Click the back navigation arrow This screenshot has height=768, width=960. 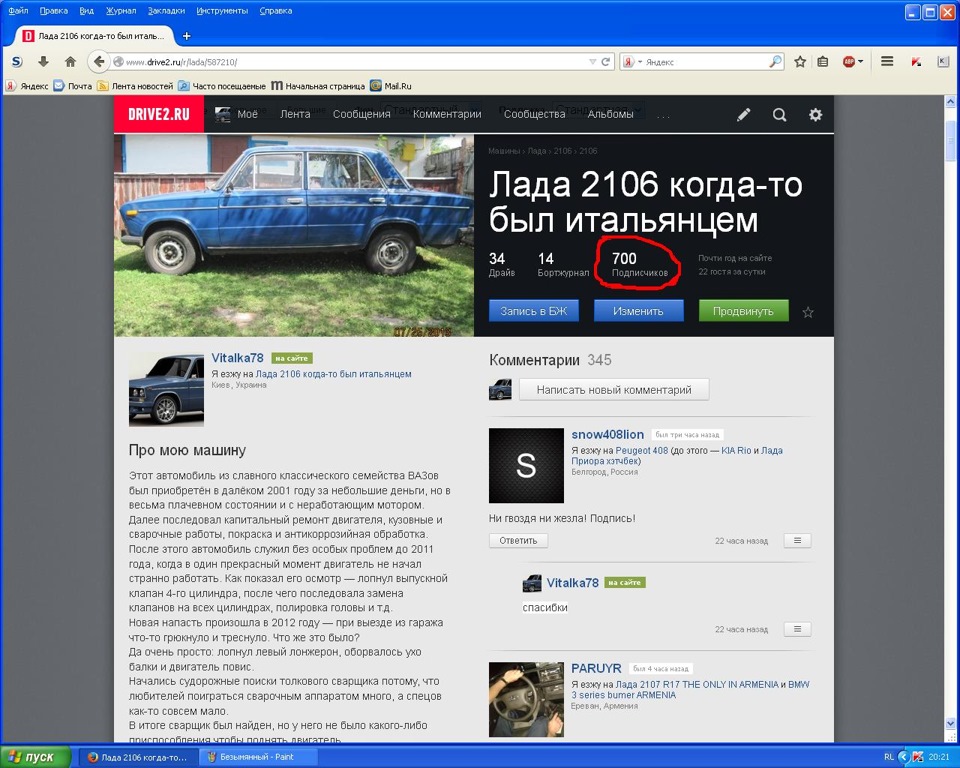pyautogui.click(x=99, y=62)
